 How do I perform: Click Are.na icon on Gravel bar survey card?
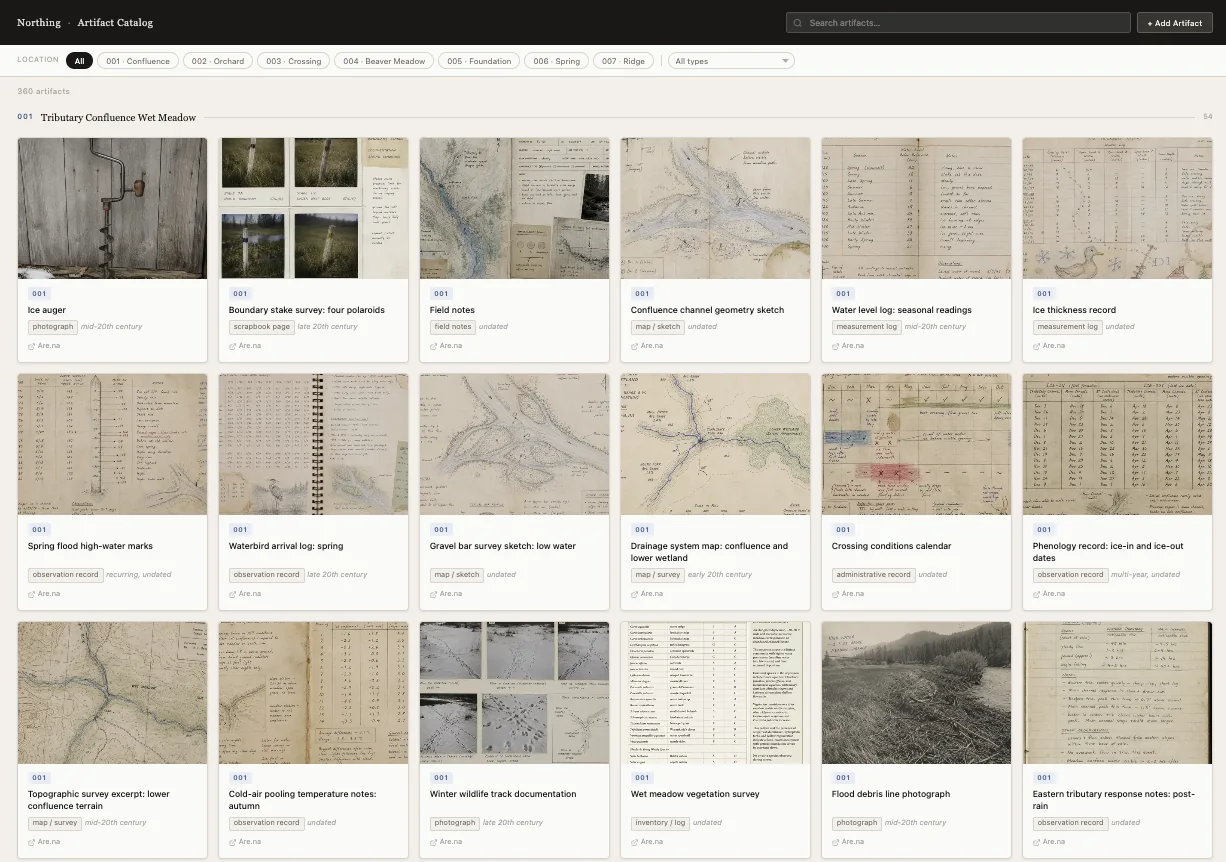(433, 594)
